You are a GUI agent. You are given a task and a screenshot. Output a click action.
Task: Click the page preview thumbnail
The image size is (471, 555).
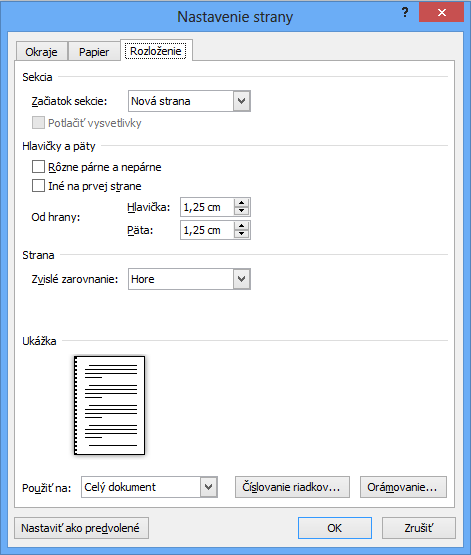point(109,405)
